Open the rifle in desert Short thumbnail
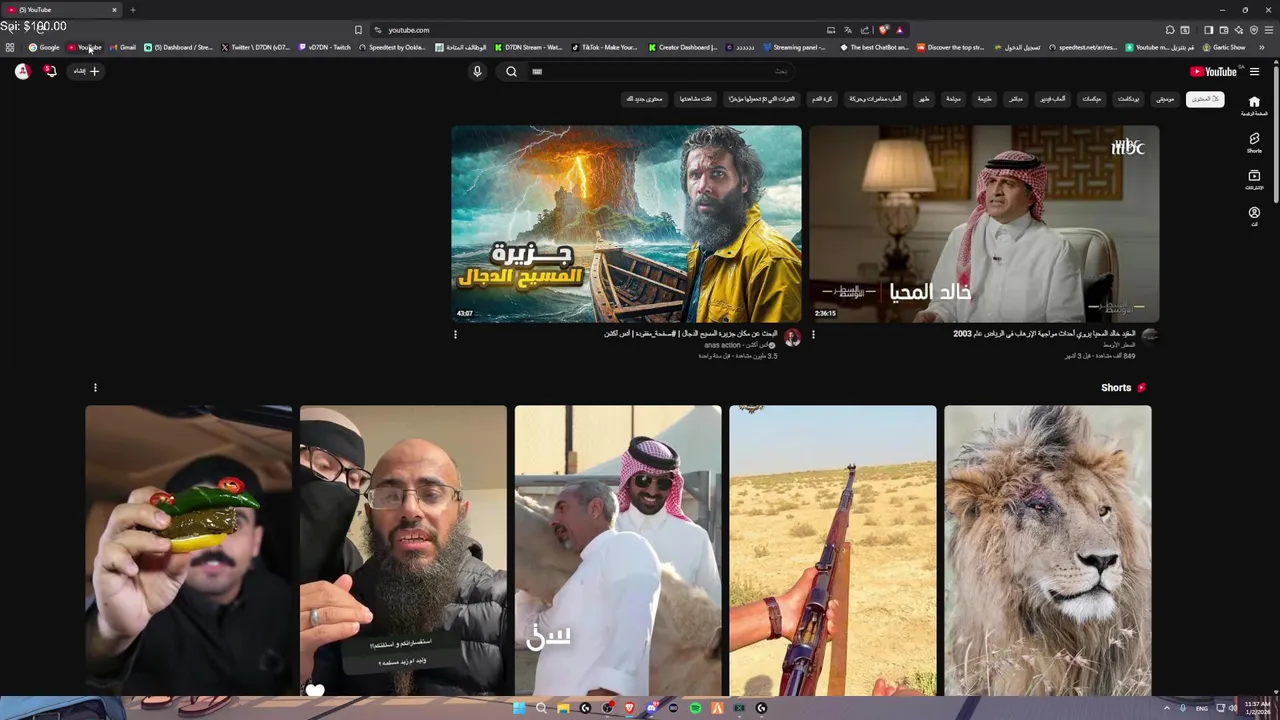The width and height of the screenshot is (1280, 720). [x=832, y=550]
